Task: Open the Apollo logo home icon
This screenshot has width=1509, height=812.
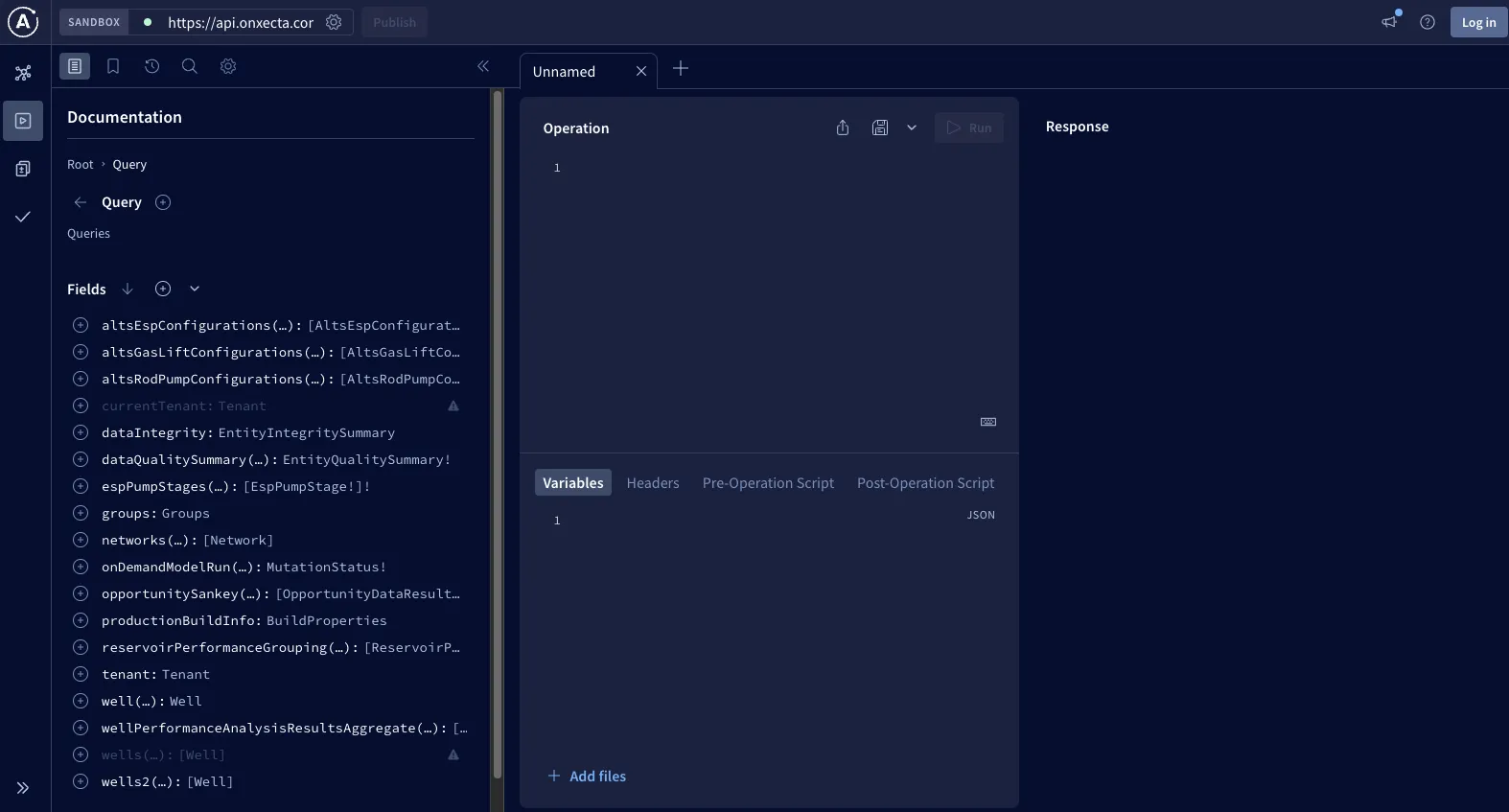Action: [x=23, y=22]
